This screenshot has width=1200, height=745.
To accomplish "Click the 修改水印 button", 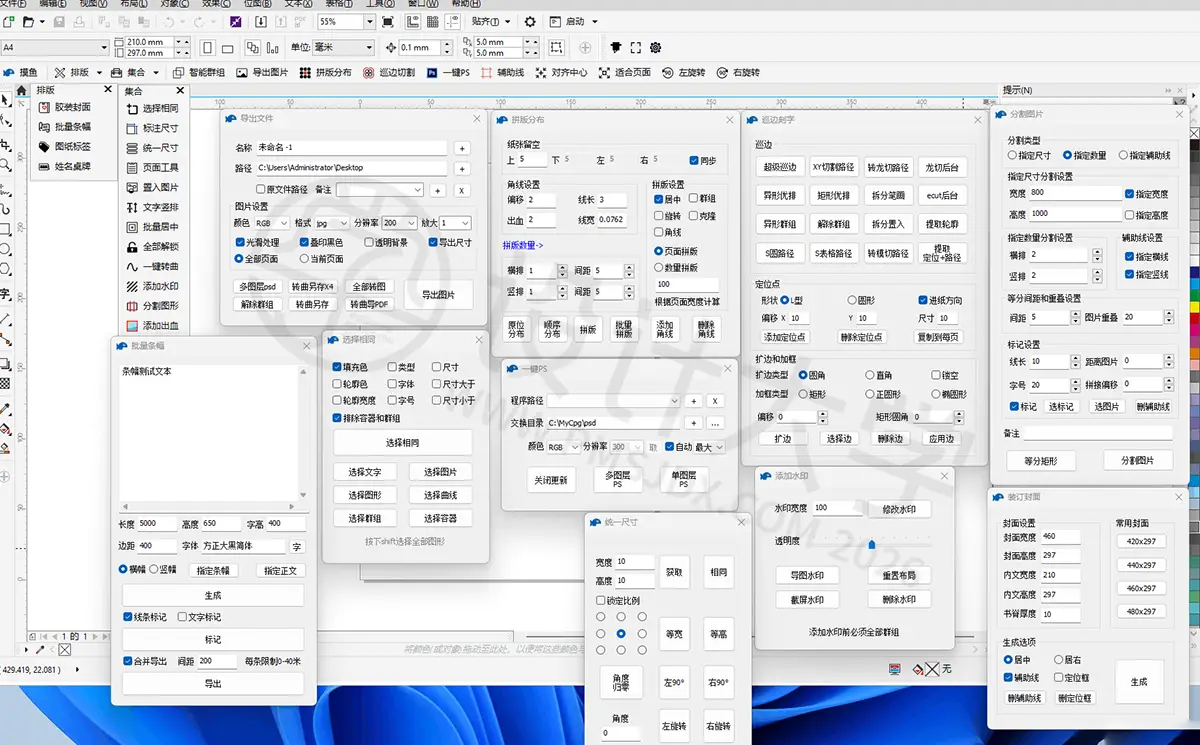I will pos(899,509).
